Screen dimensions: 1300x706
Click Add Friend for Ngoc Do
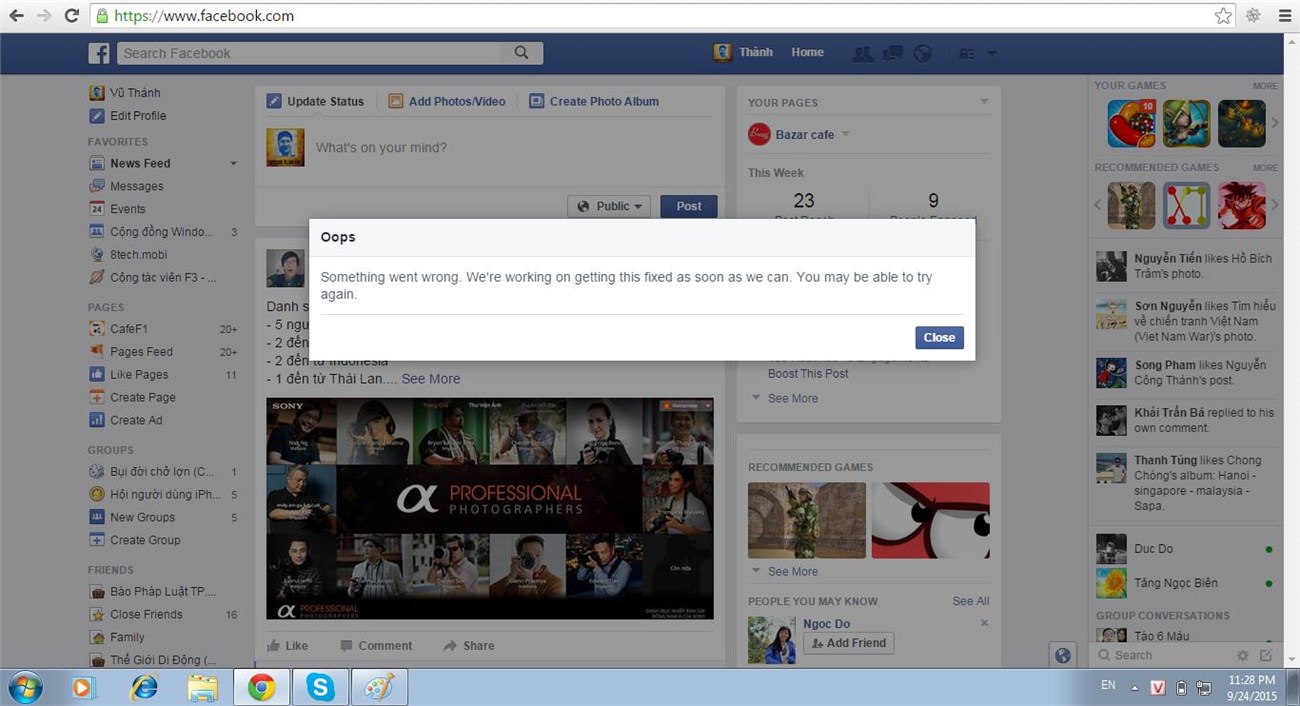click(x=848, y=643)
